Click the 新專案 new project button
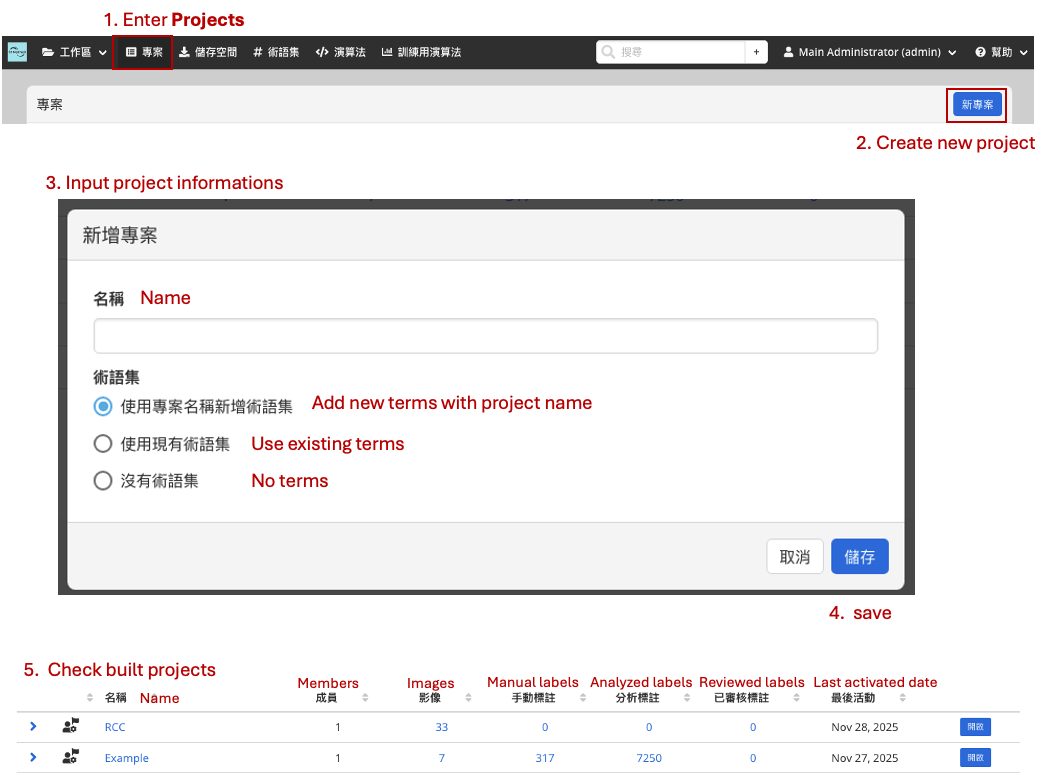 click(976, 104)
